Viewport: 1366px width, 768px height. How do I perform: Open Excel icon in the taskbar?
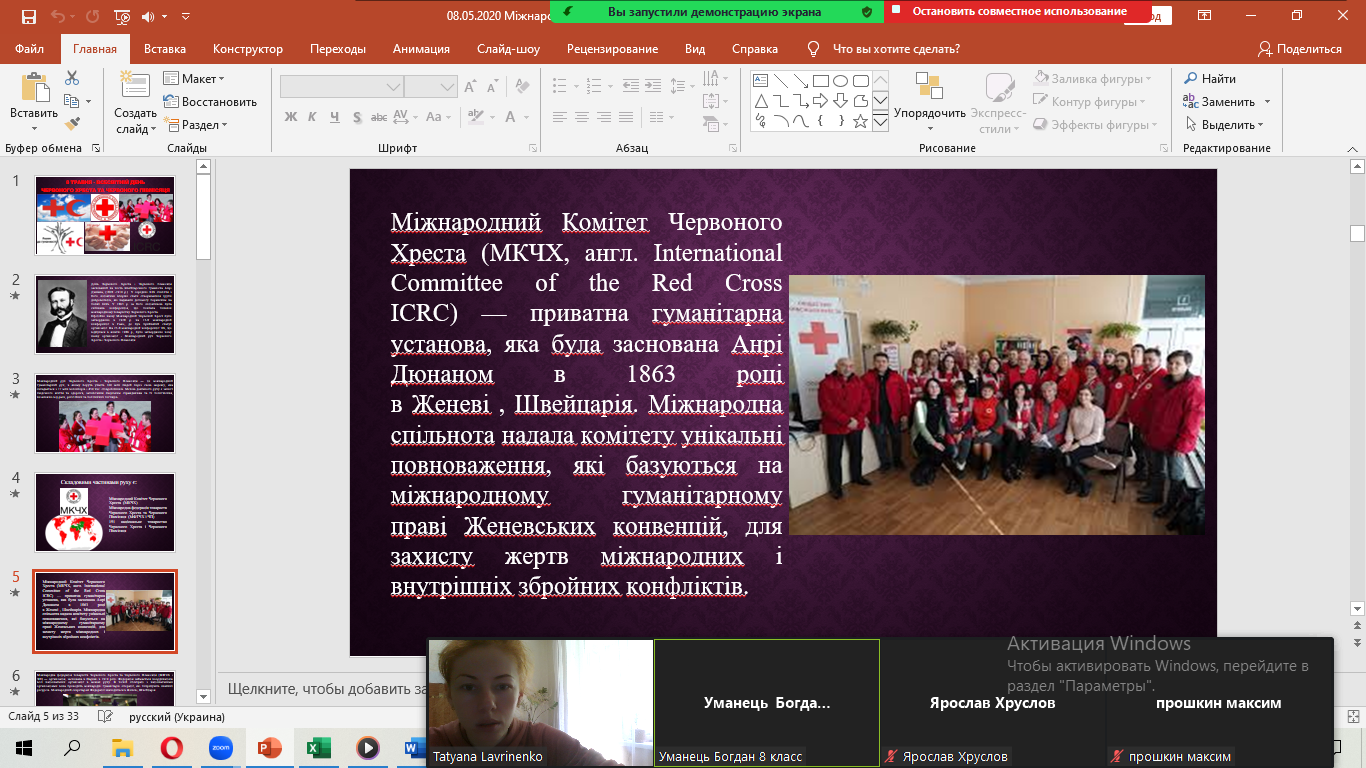pos(319,747)
